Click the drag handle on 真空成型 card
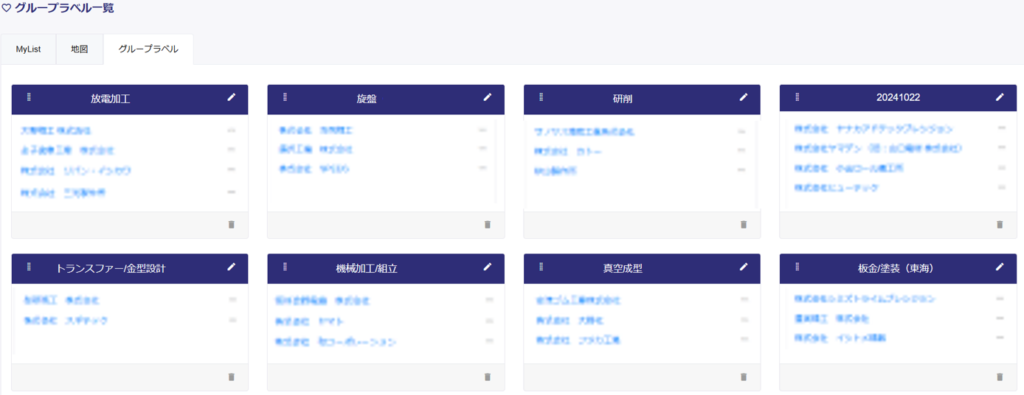The height and width of the screenshot is (395, 1024). [x=541, y=267]
